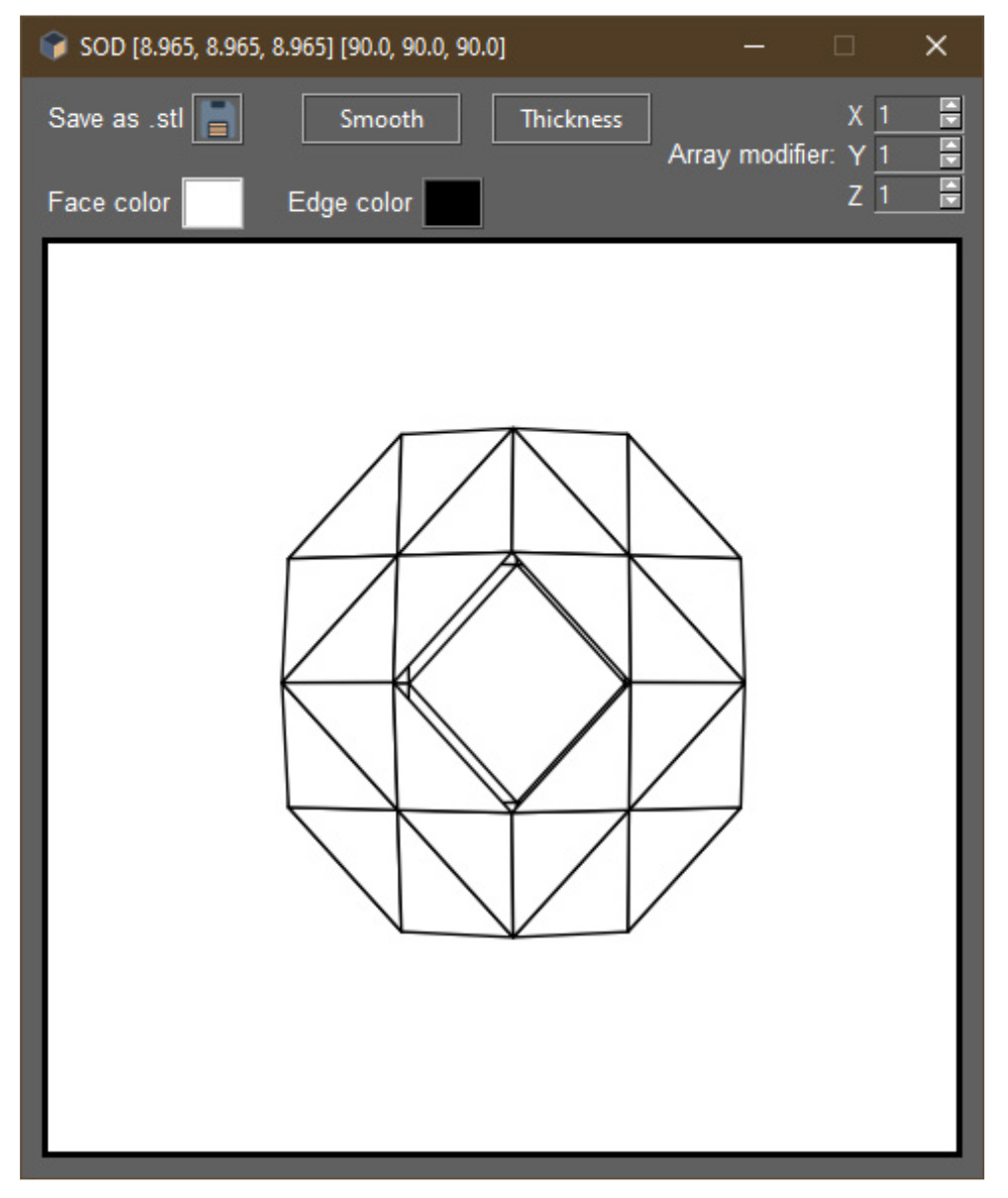Open the Edge color black swatch
The width and height of the screenshot is (1008, 1198).
pos(453,203)
